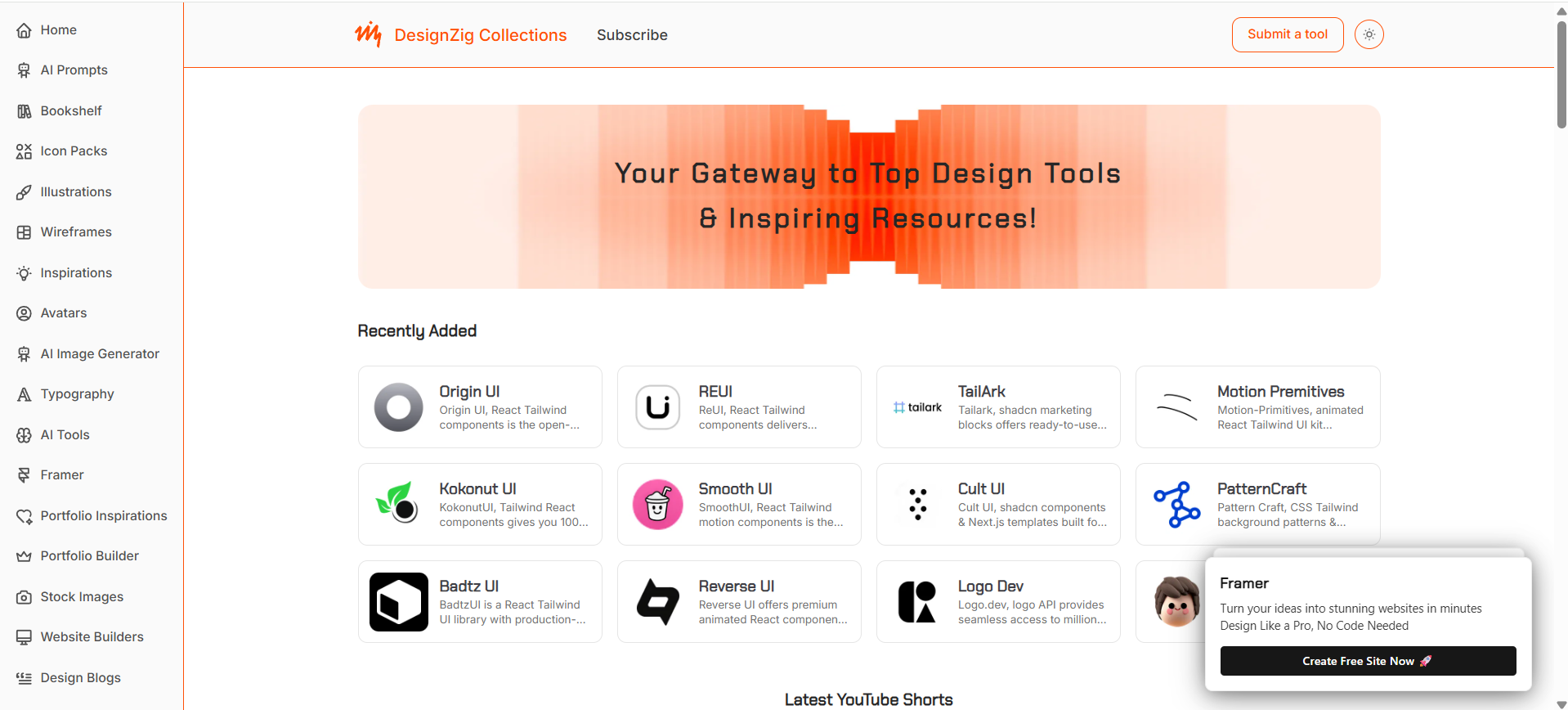Click the vertical page scrollbar thumb

click(x=1561, y=74)
